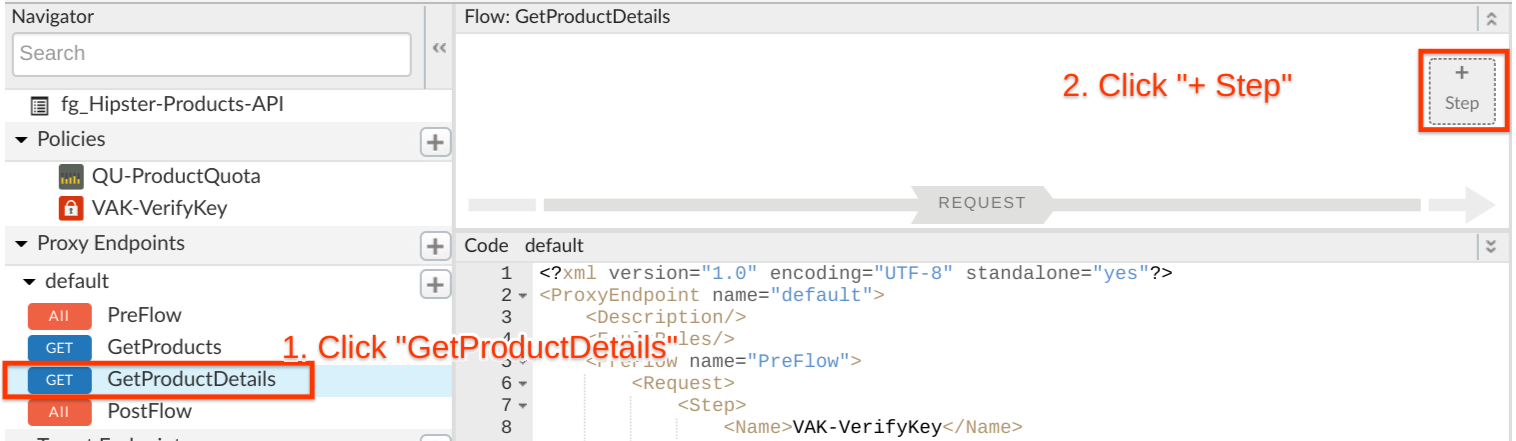The width and height of the screenshot is (1516, 441).
Task: Collapse the Code pane using down chevrons
Action: point(1492,246)
